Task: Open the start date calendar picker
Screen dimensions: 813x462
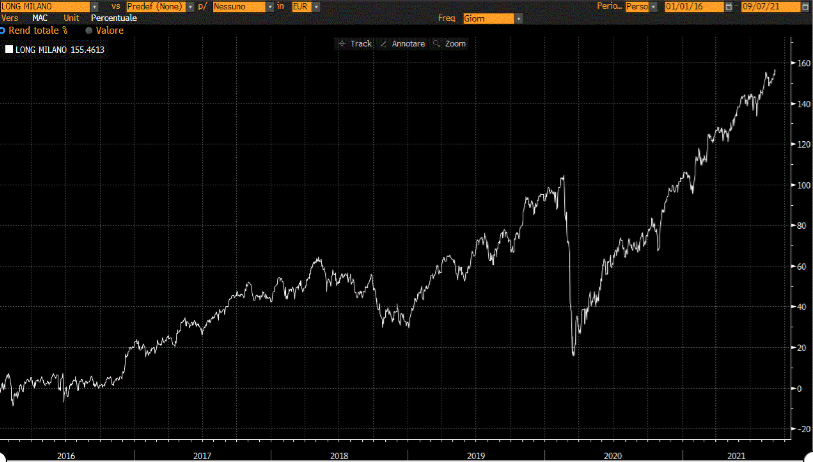Action: (726, 6)
